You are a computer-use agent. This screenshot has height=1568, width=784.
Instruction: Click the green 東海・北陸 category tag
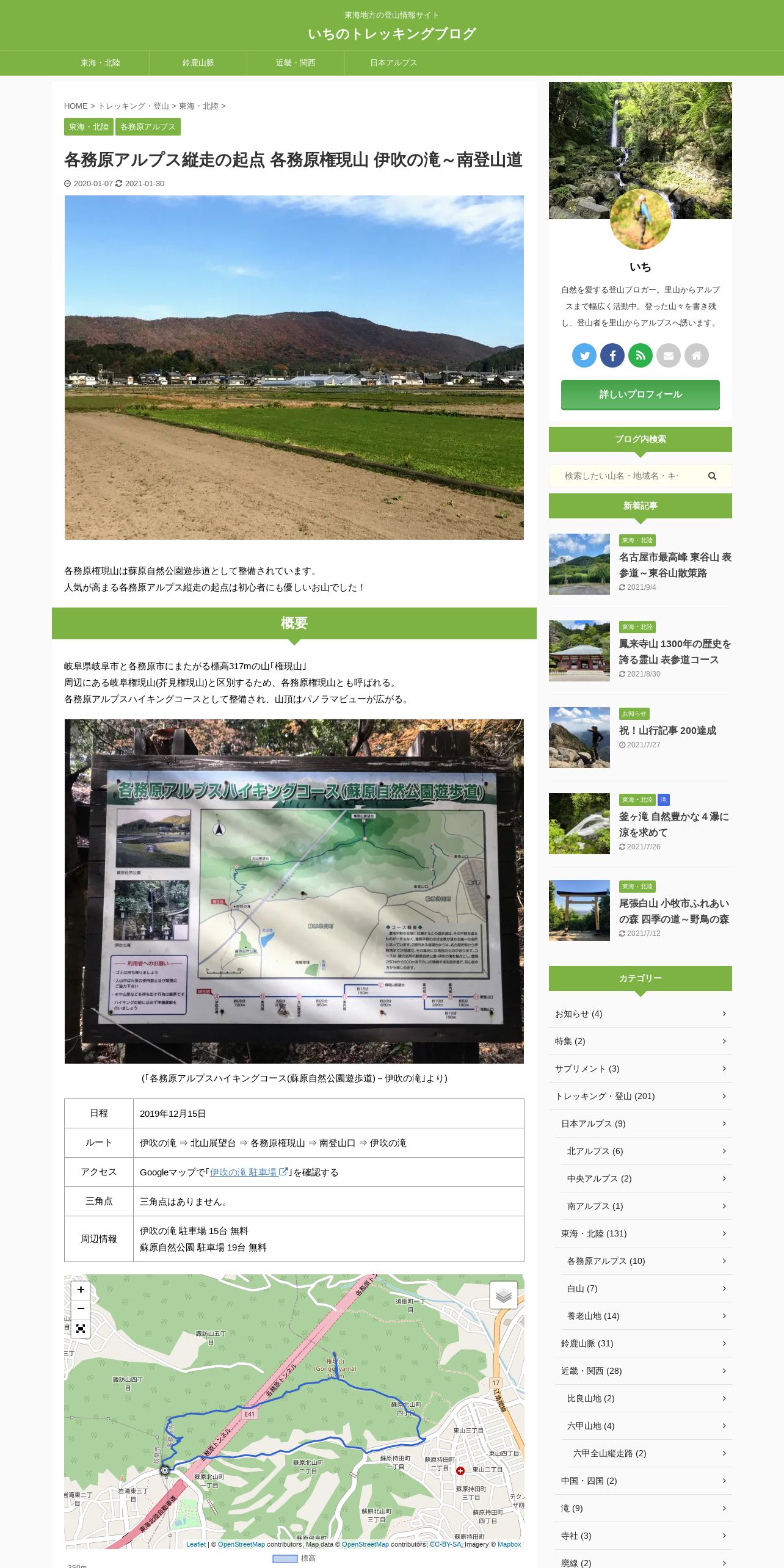coord(89,127)
